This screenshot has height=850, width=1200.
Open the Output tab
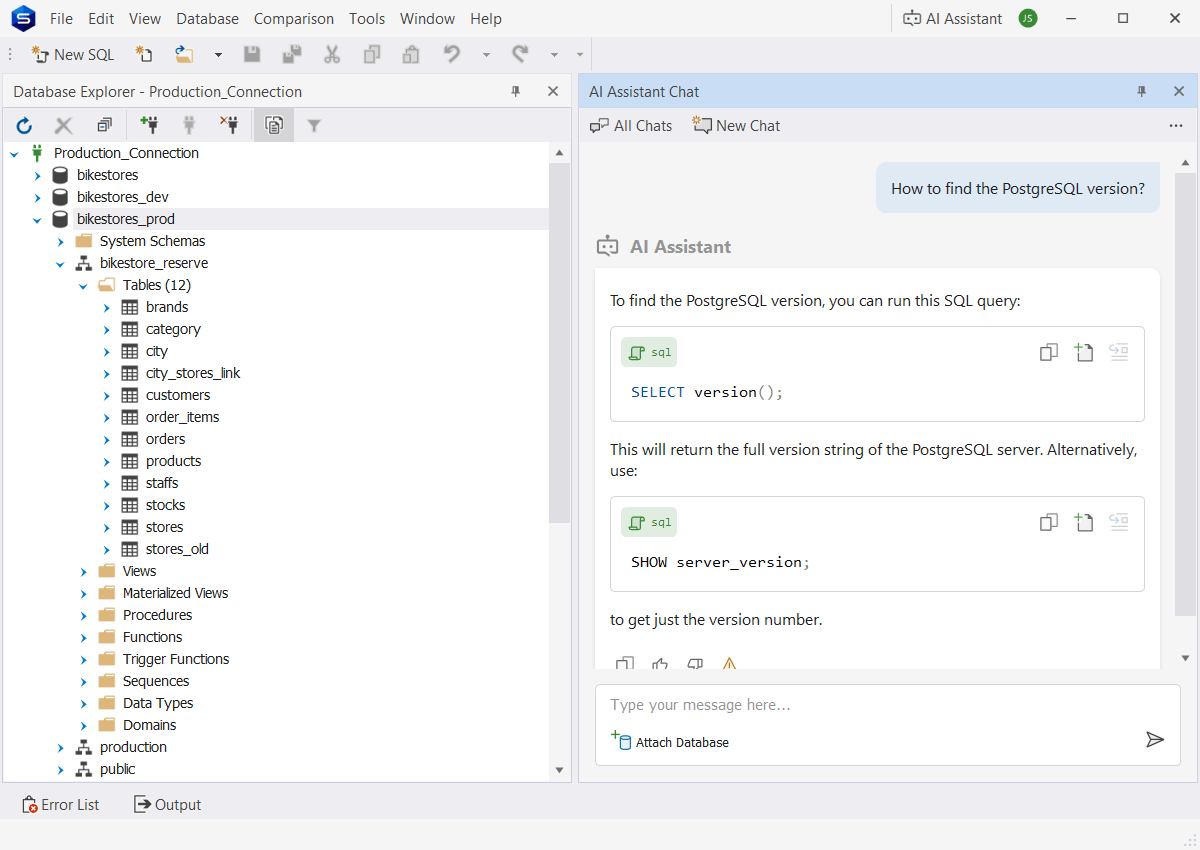167,804
